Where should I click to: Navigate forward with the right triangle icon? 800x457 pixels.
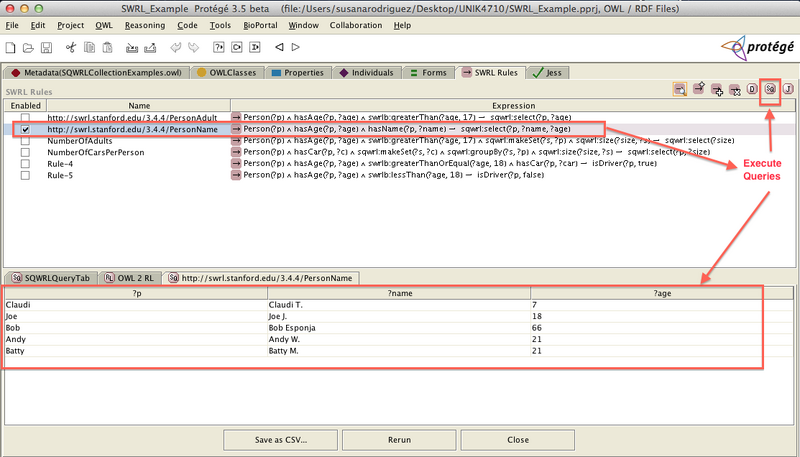[x=295, y=47]
